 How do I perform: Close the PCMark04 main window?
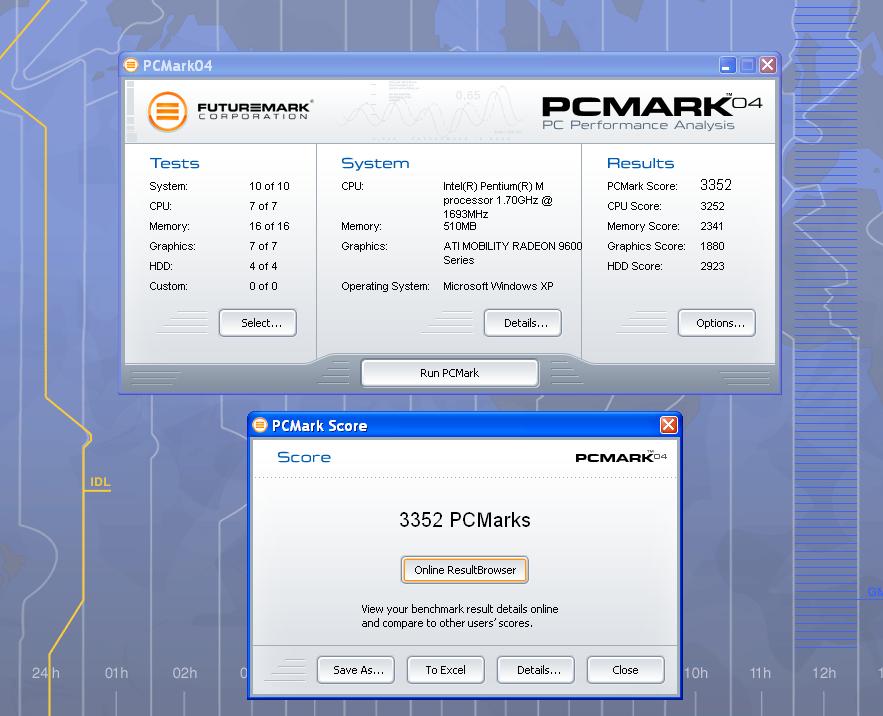(x=767, y=65)
